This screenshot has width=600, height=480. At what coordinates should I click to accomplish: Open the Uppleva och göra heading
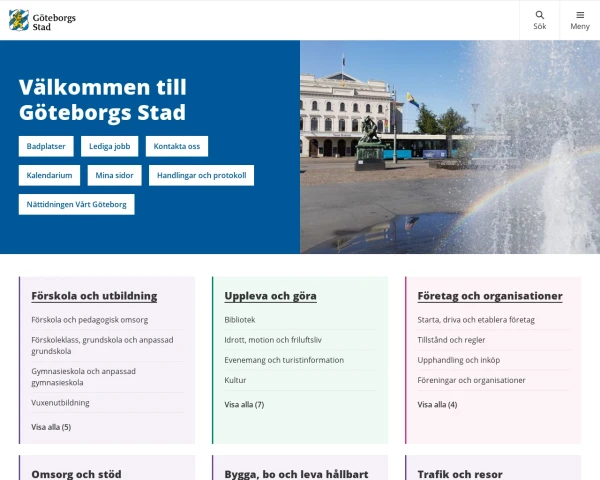270,296
